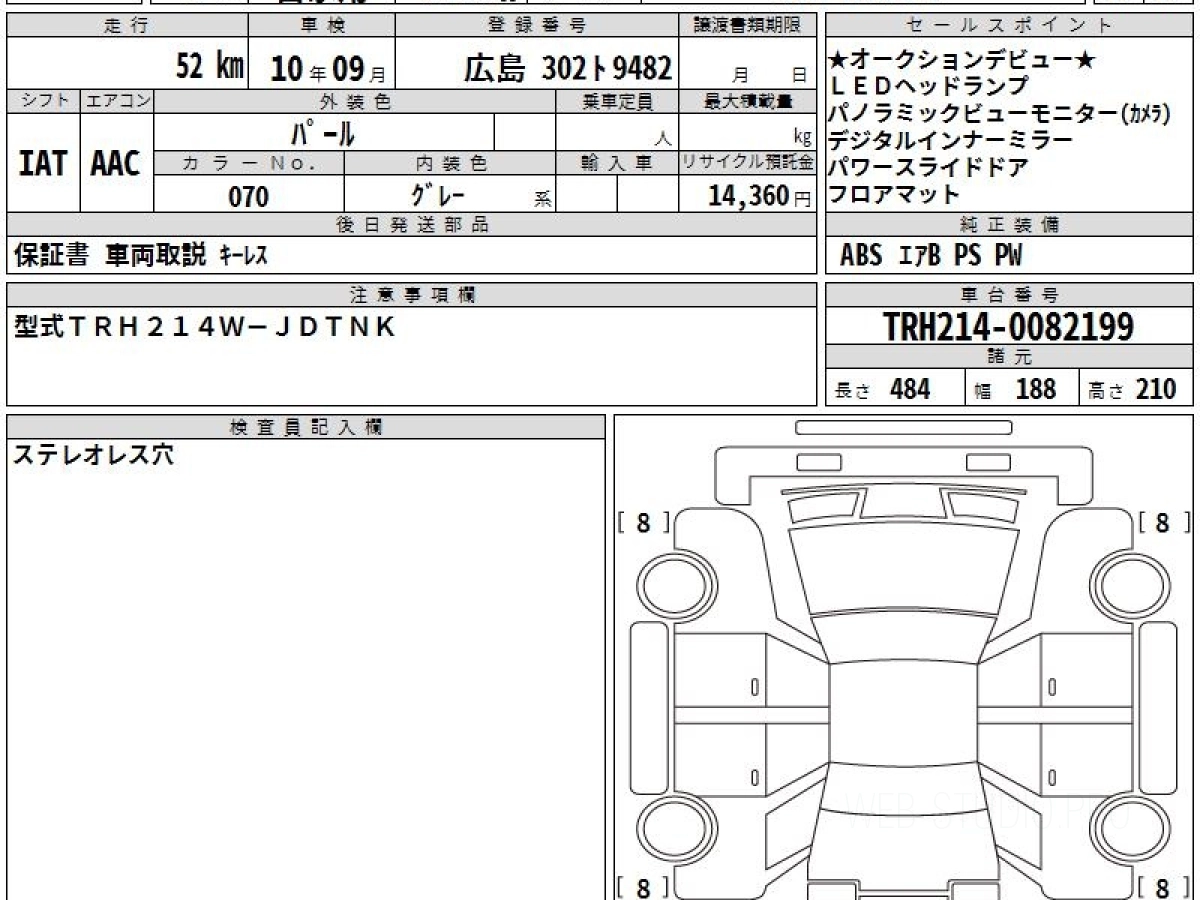The height and width of the screenshot is (900, 1200).
Task: Click the 車検 header cell
Action: 322,26
